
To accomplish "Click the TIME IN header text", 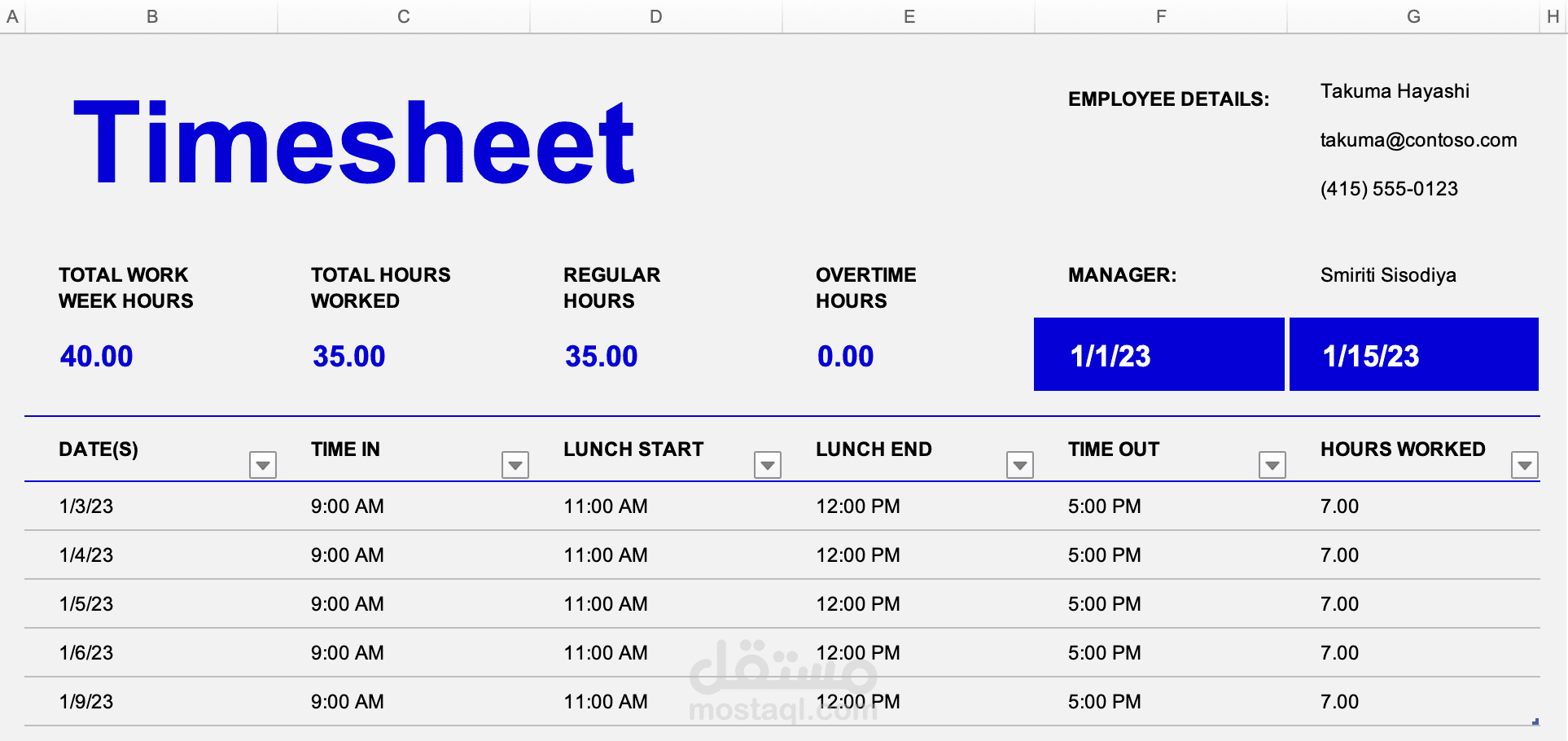I will point(345,449).
